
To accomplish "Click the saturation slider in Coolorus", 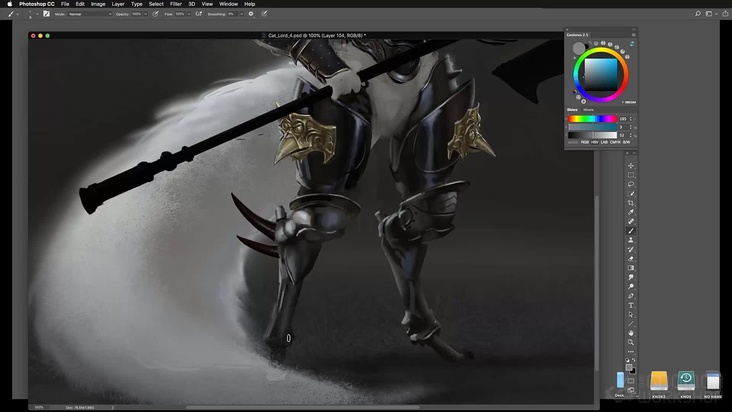I will 592,127.
